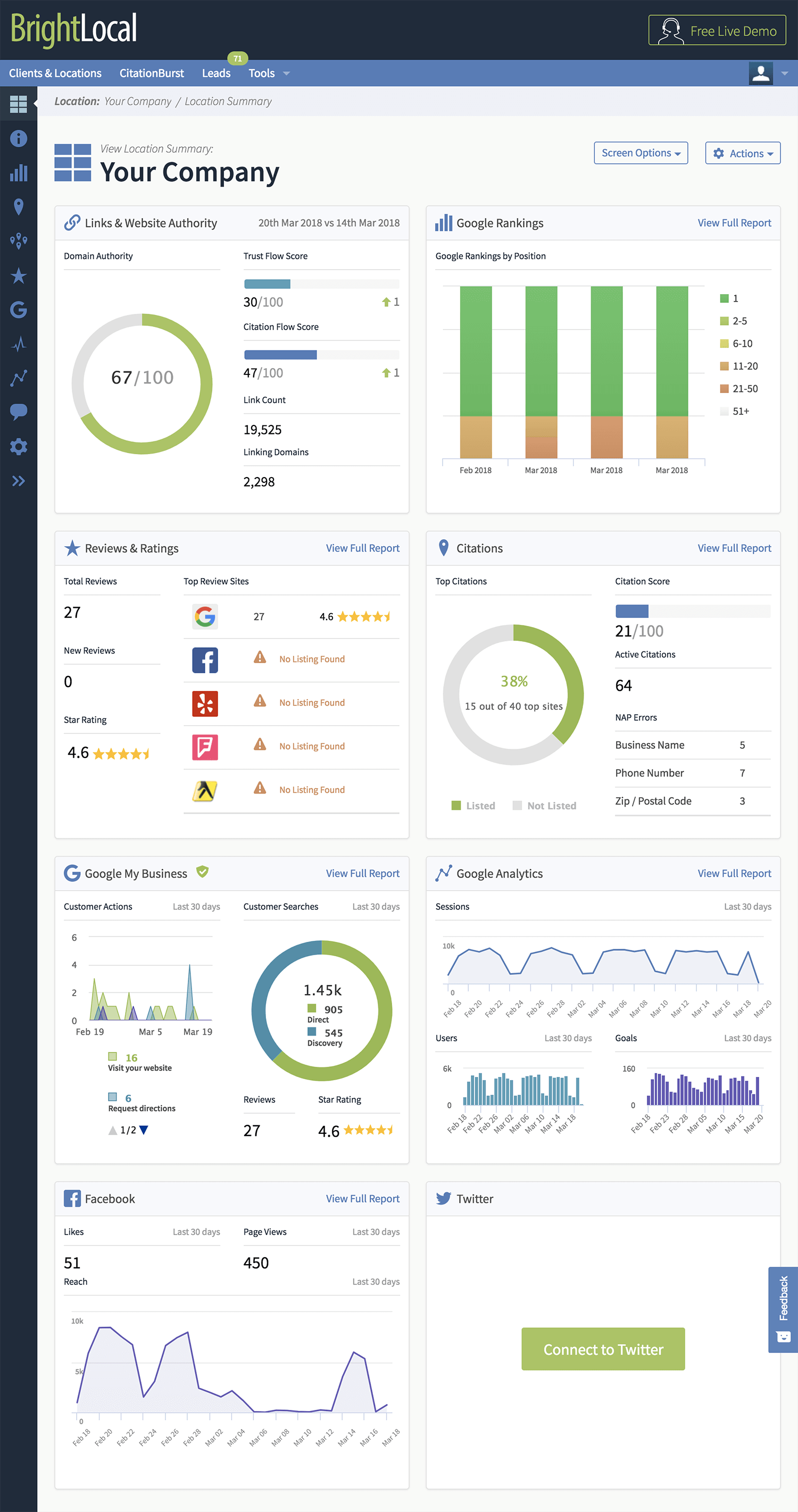The image size is (798, 1512).
Task: Open the Leads menu item
Action: [x=216, y=73]
